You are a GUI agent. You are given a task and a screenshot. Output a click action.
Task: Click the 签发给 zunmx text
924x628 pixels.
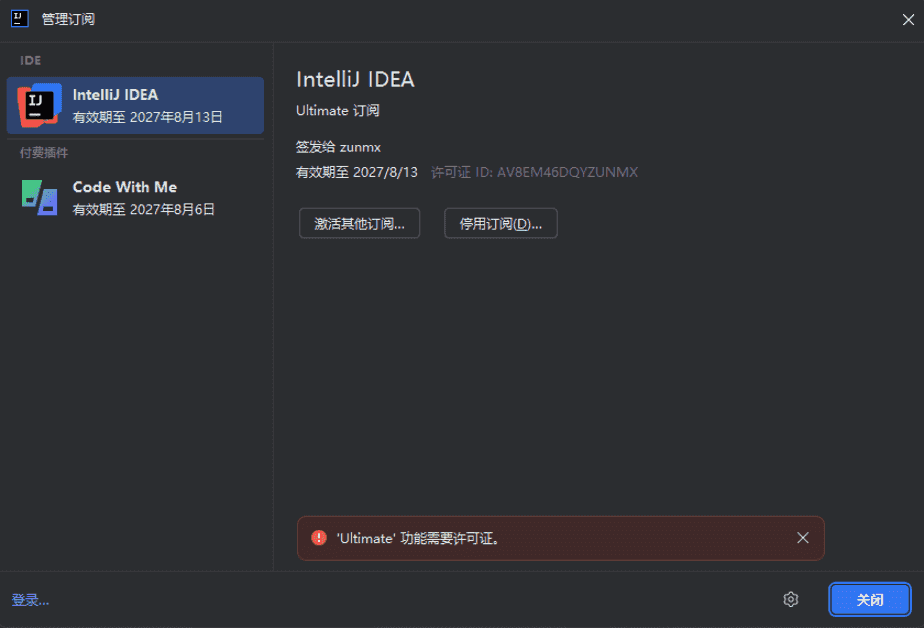tap(338, 147)
